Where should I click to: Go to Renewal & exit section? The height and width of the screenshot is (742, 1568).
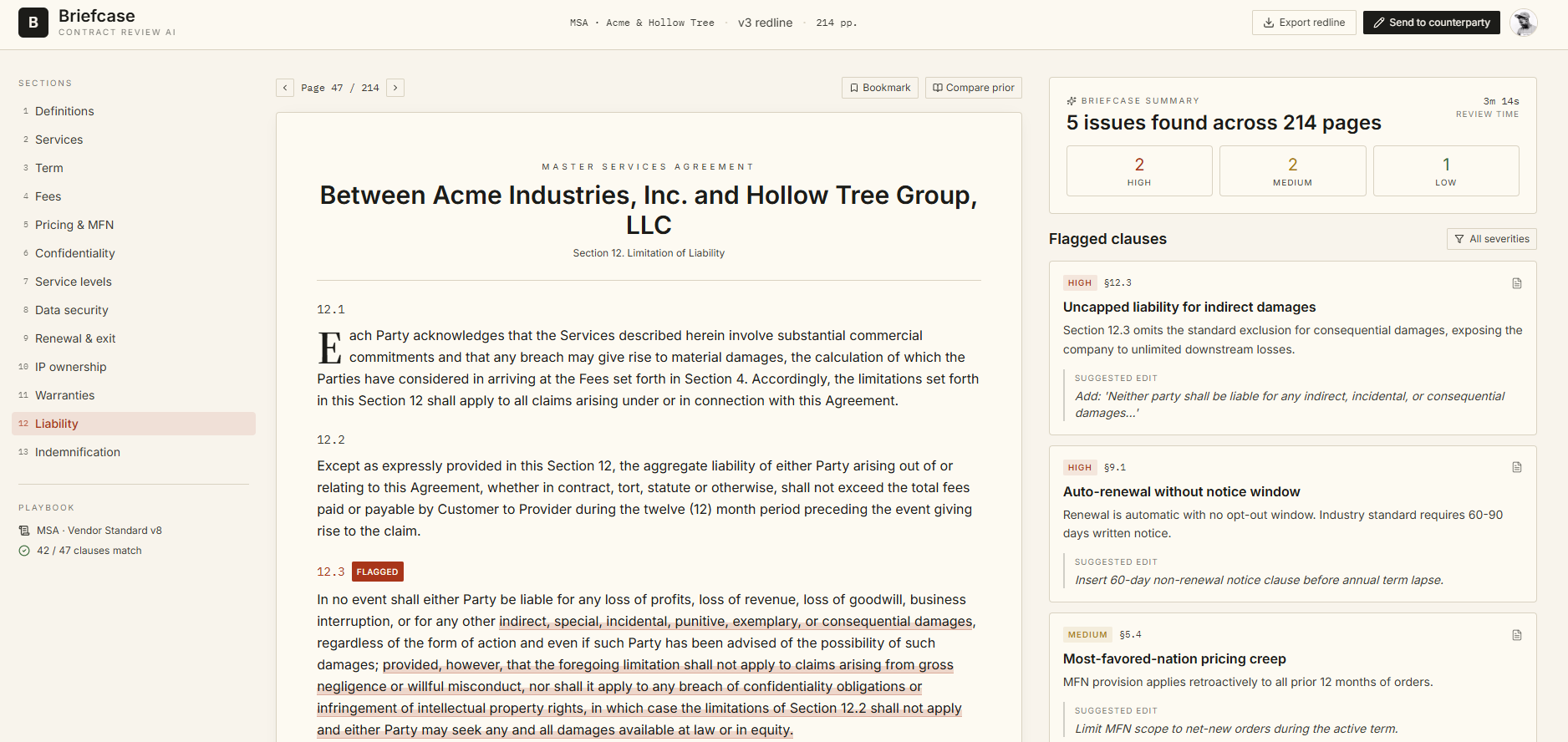point(134,338)
